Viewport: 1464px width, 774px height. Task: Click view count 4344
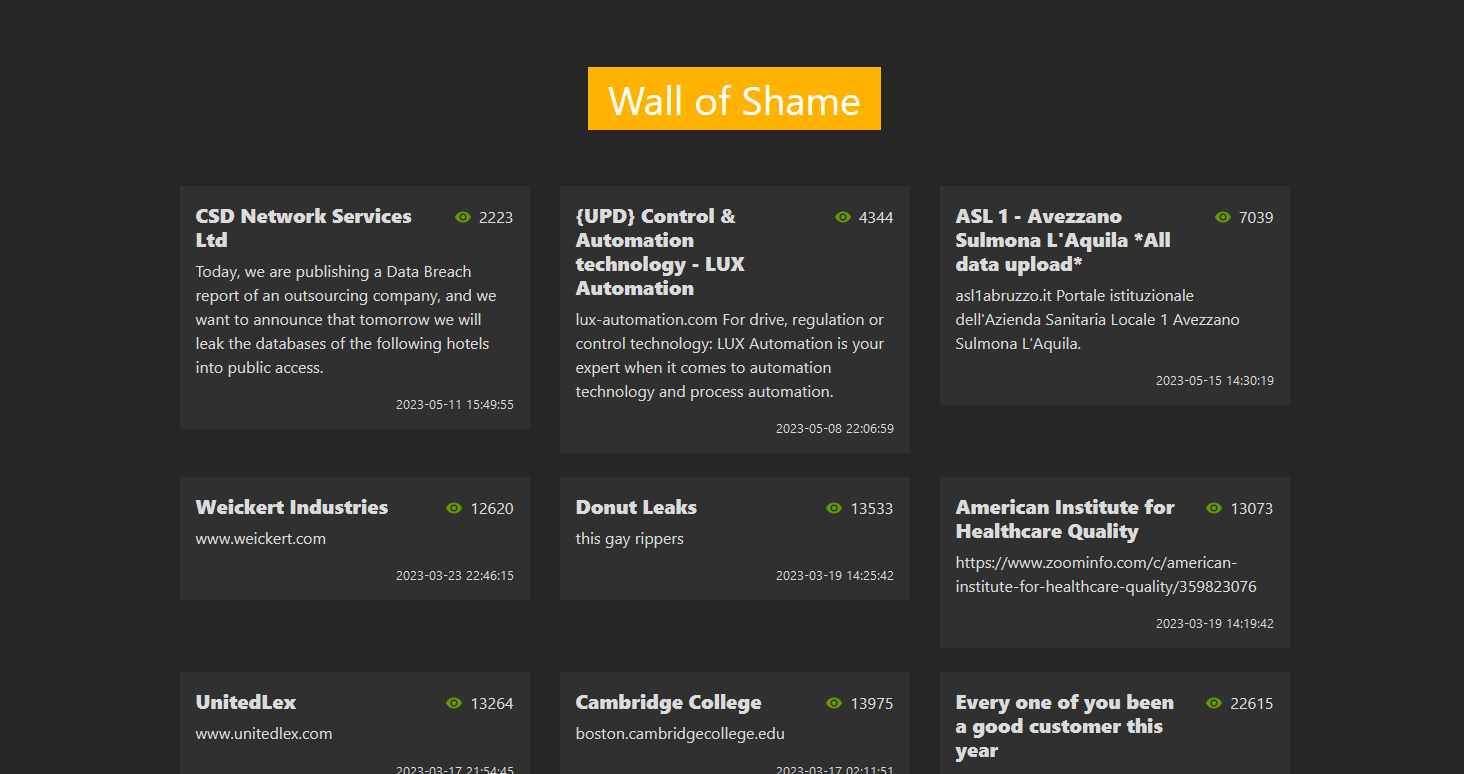point(876,217)
